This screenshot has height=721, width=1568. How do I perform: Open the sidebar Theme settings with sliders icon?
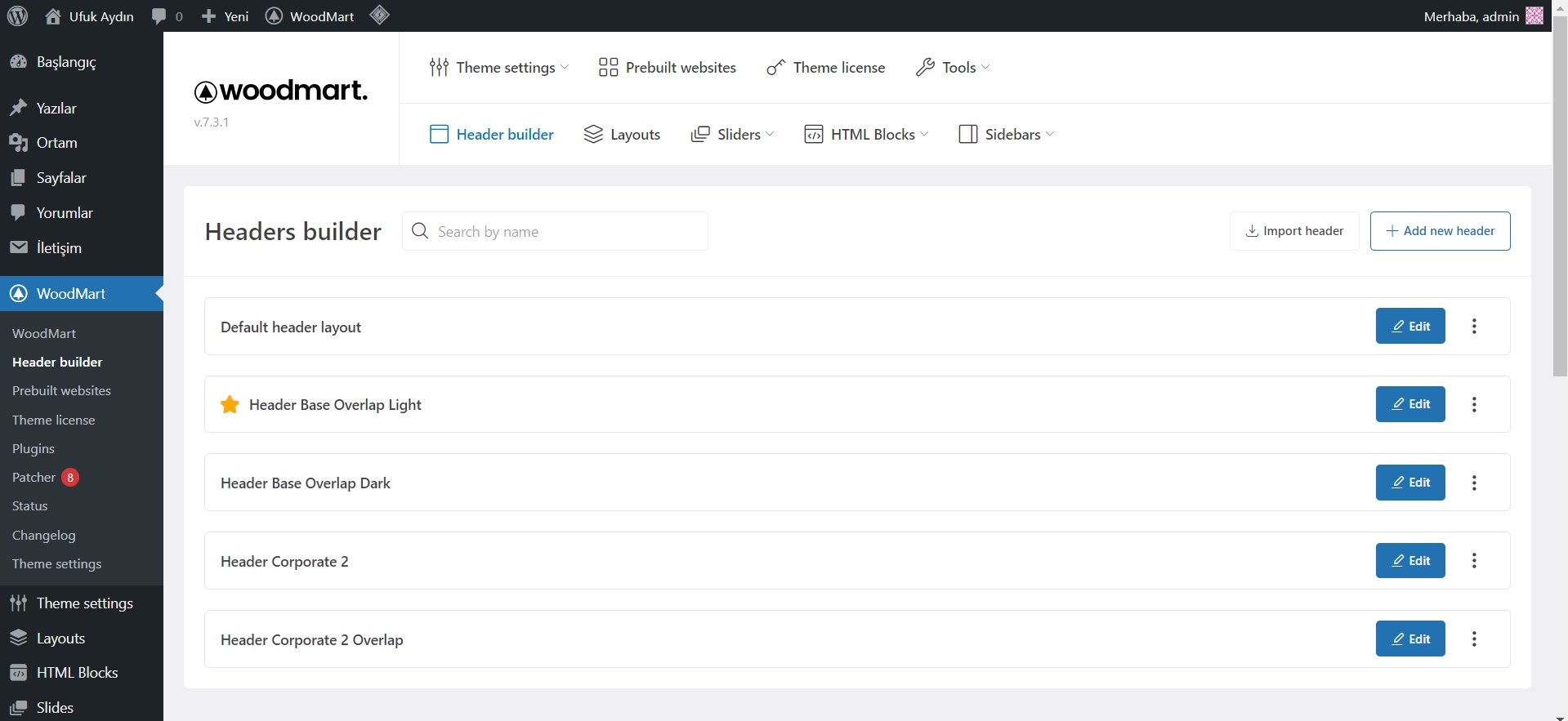click(x=82, y=603)
